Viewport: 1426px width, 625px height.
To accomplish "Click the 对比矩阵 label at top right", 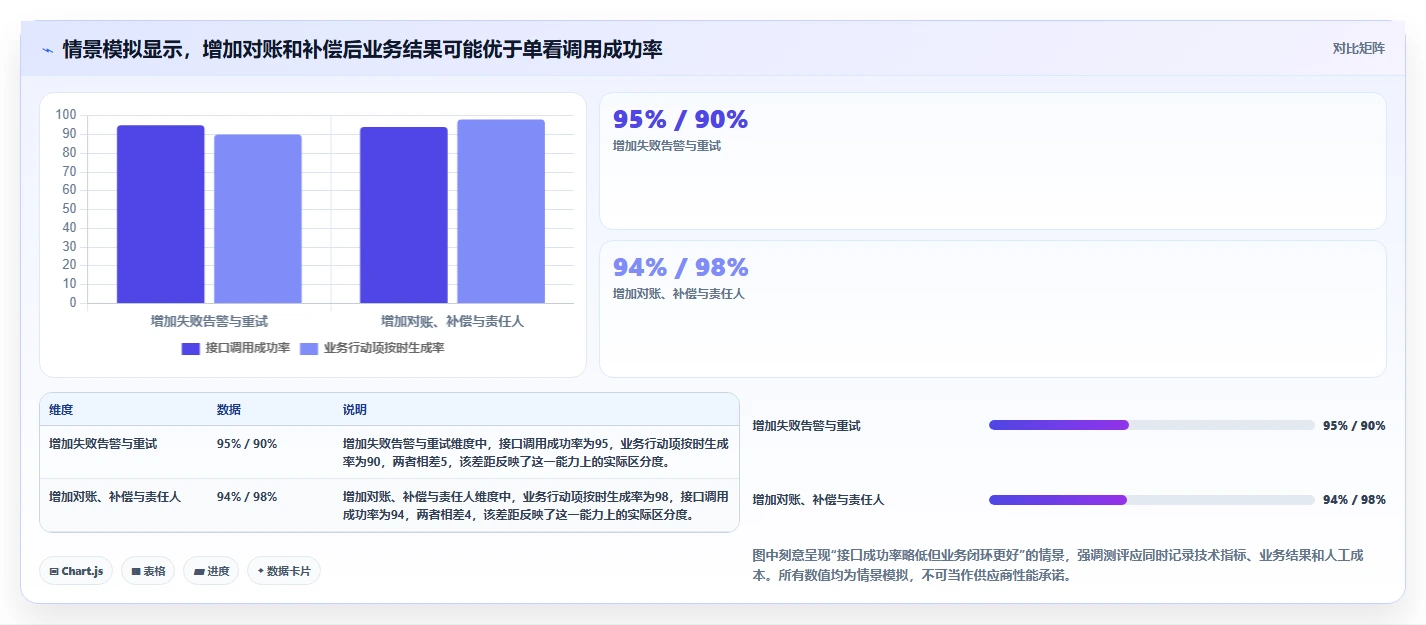I will pos(1358,48).
